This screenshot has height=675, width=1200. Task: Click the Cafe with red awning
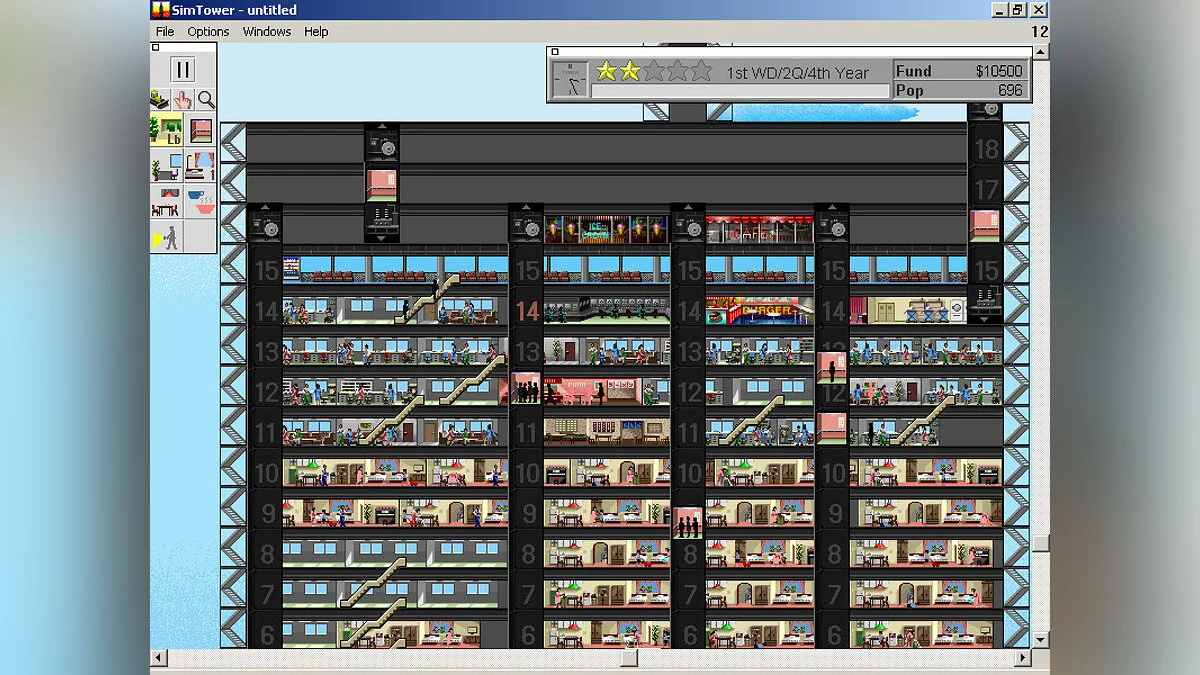coord(760,229)
